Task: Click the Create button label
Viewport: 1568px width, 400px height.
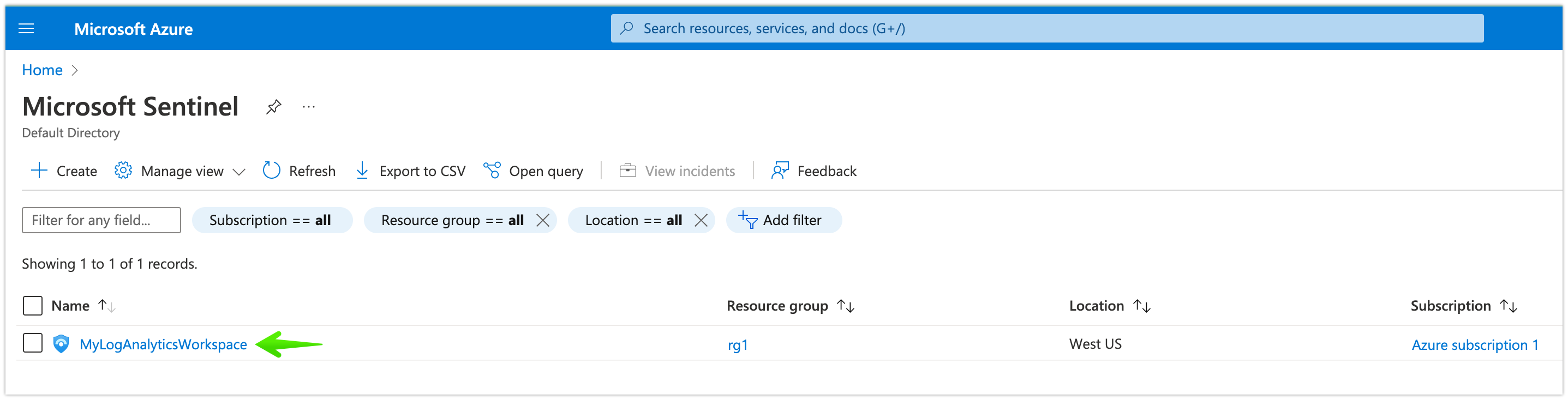Action: point(77,172)
